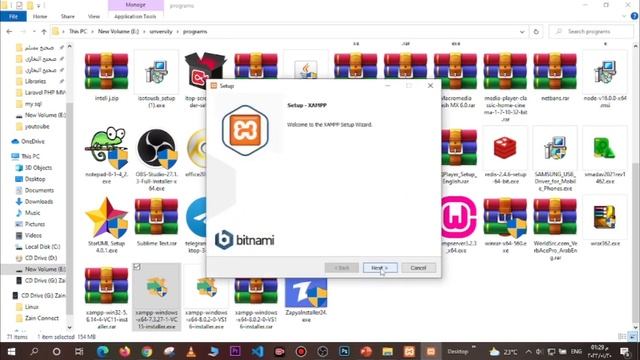
Task: Open the Share ribbon tab
Action: (x=68, y=16)
